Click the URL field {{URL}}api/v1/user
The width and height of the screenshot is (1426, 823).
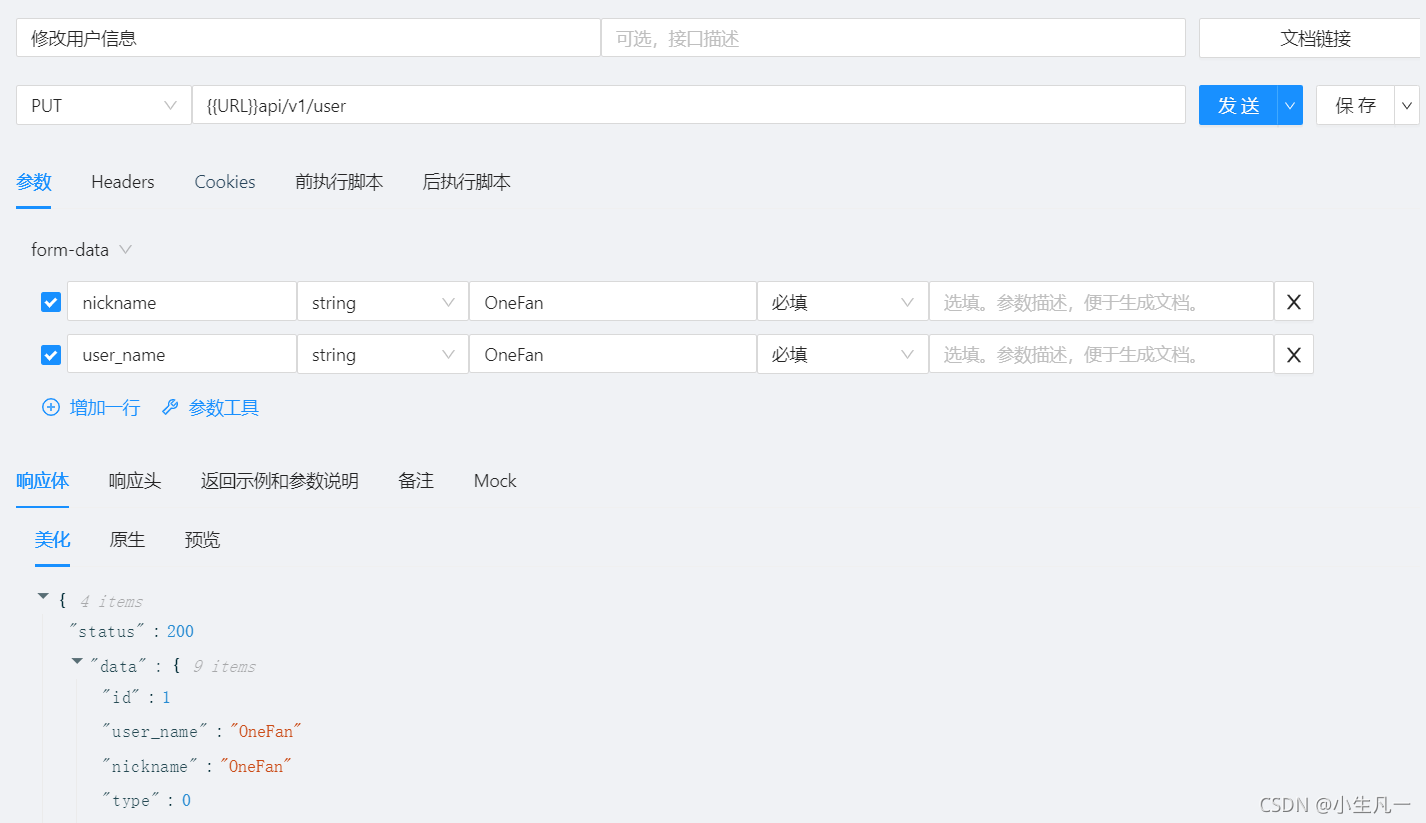tap(688, 105)
